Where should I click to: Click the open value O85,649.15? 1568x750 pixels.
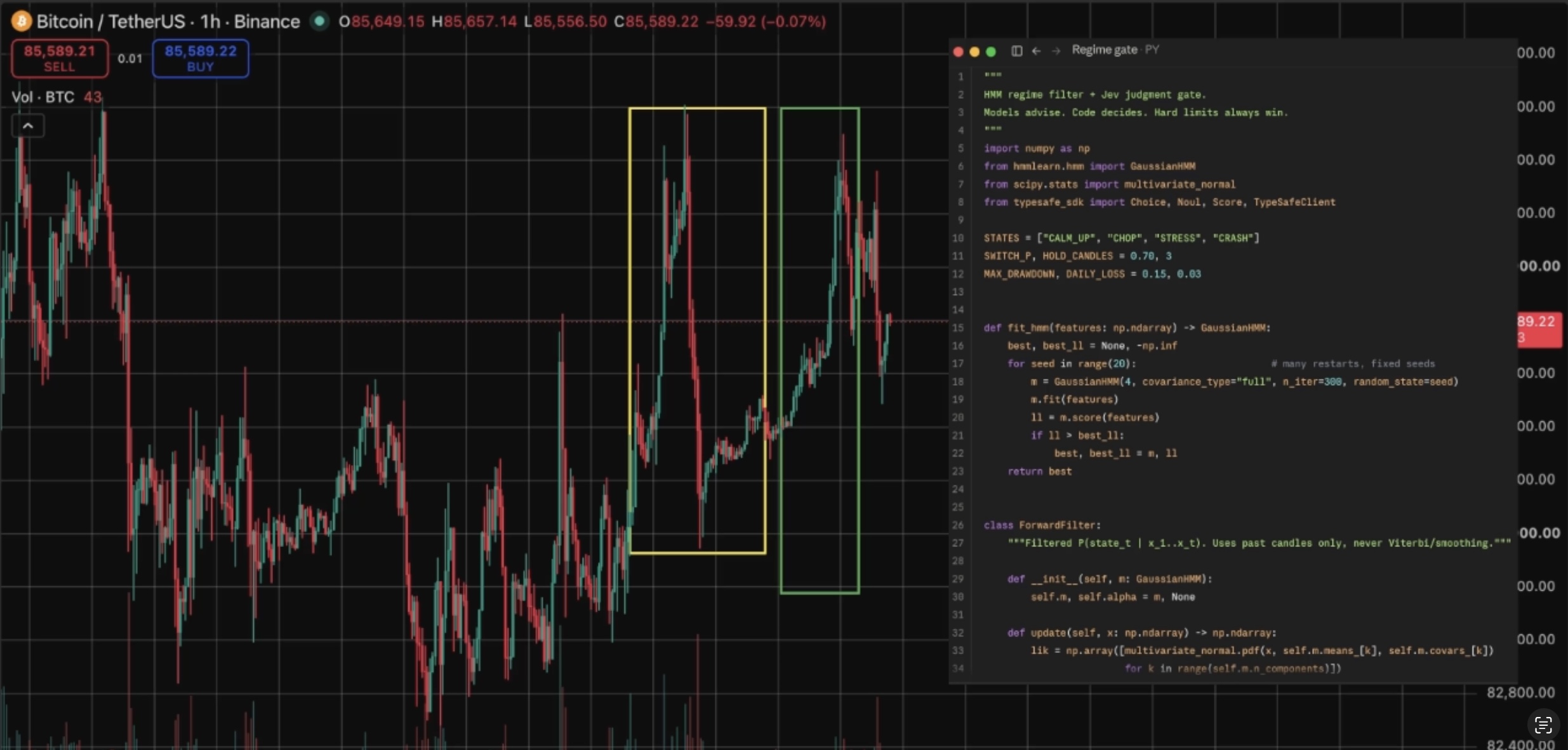381,22
